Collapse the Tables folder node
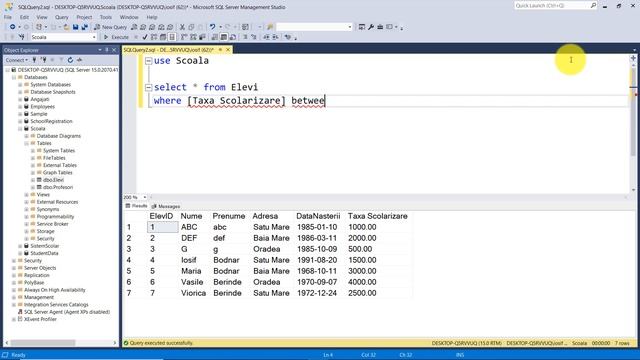640x360 pixels. [27, 143]
